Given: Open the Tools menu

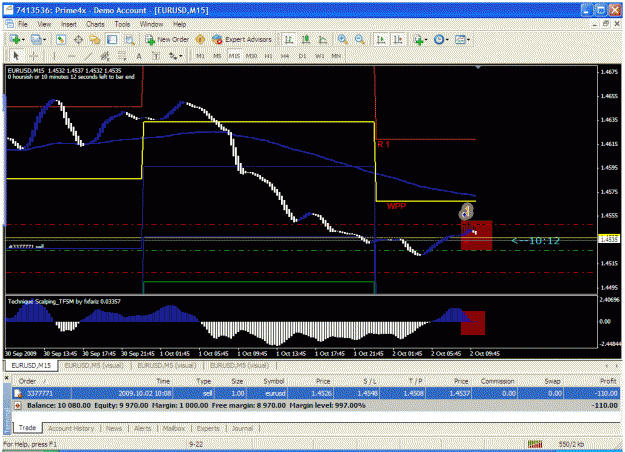Looking at the screenshot, I should click(x=122, y=24).
